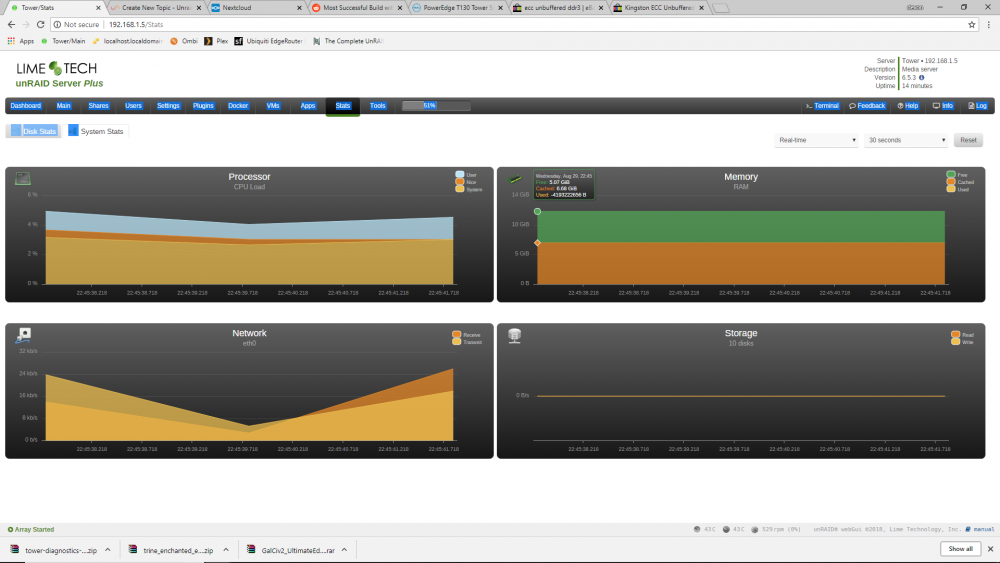Click the Processor panel CPU icon
Viewport: 1000px width, 563px height.
(x=23, y=179)
